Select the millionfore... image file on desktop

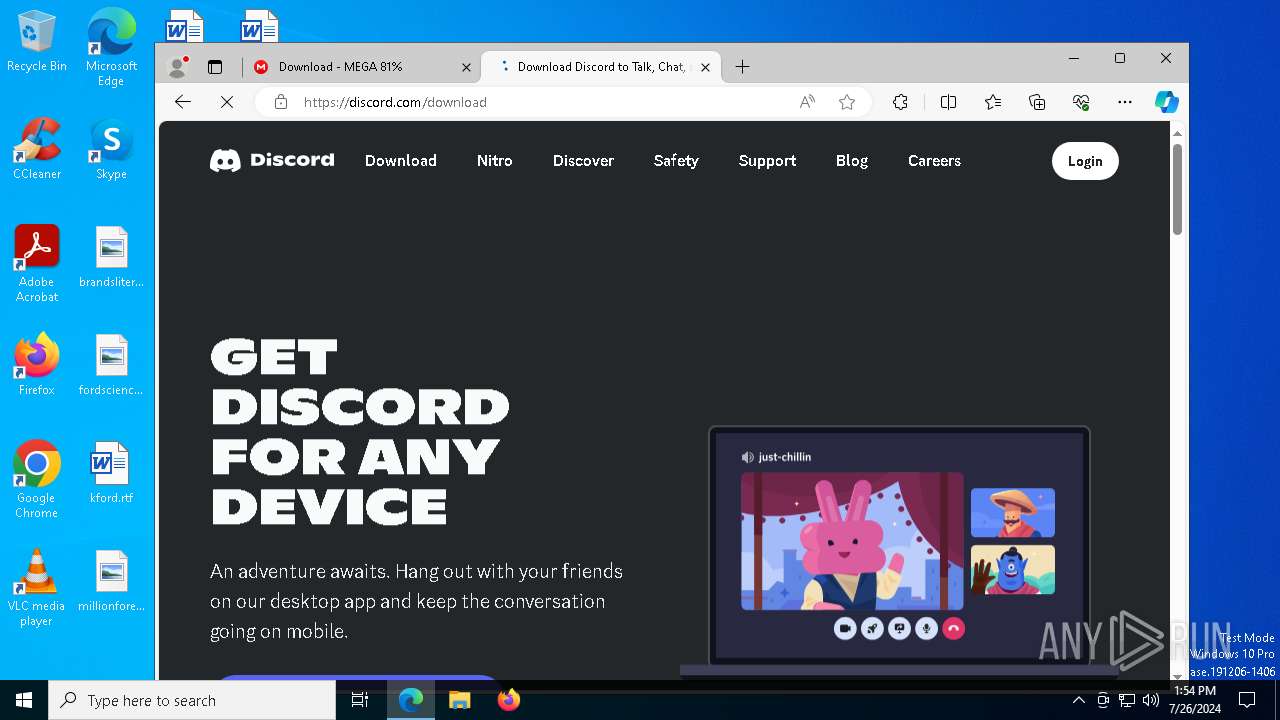111,580
